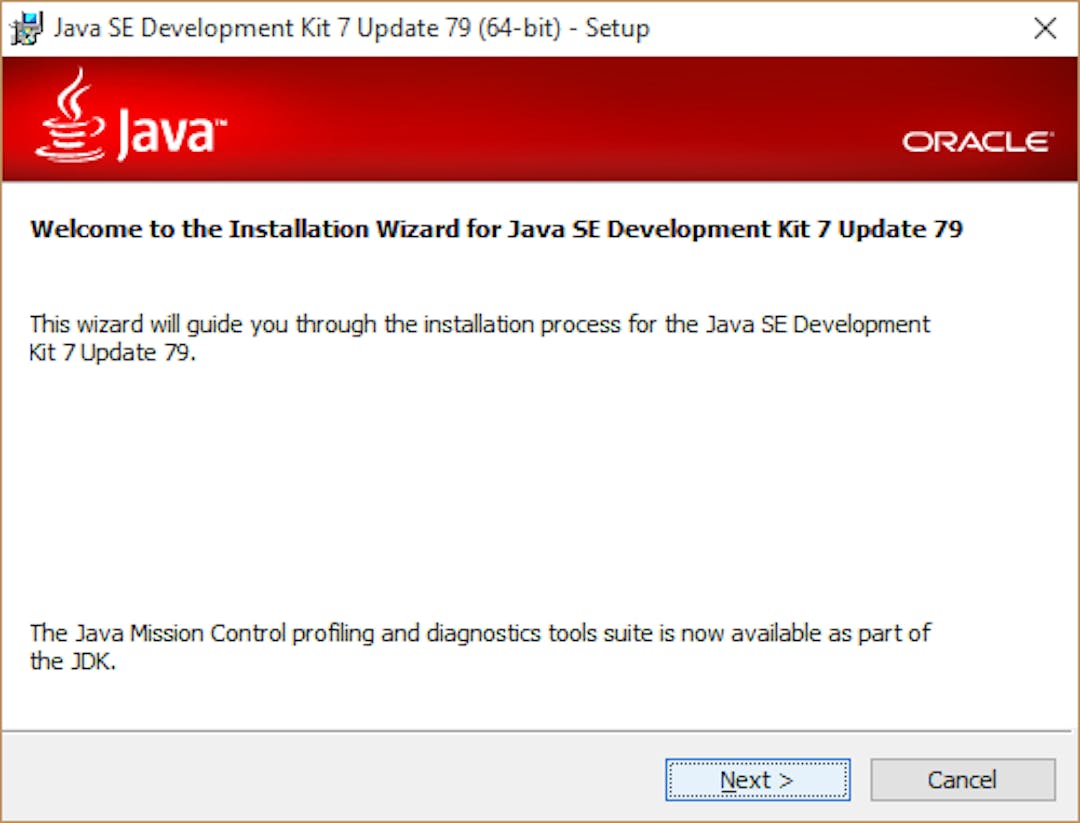Click the ORACLE logo in banner
The width and height of the screenshot is (1080, 823).
[978, 142]
